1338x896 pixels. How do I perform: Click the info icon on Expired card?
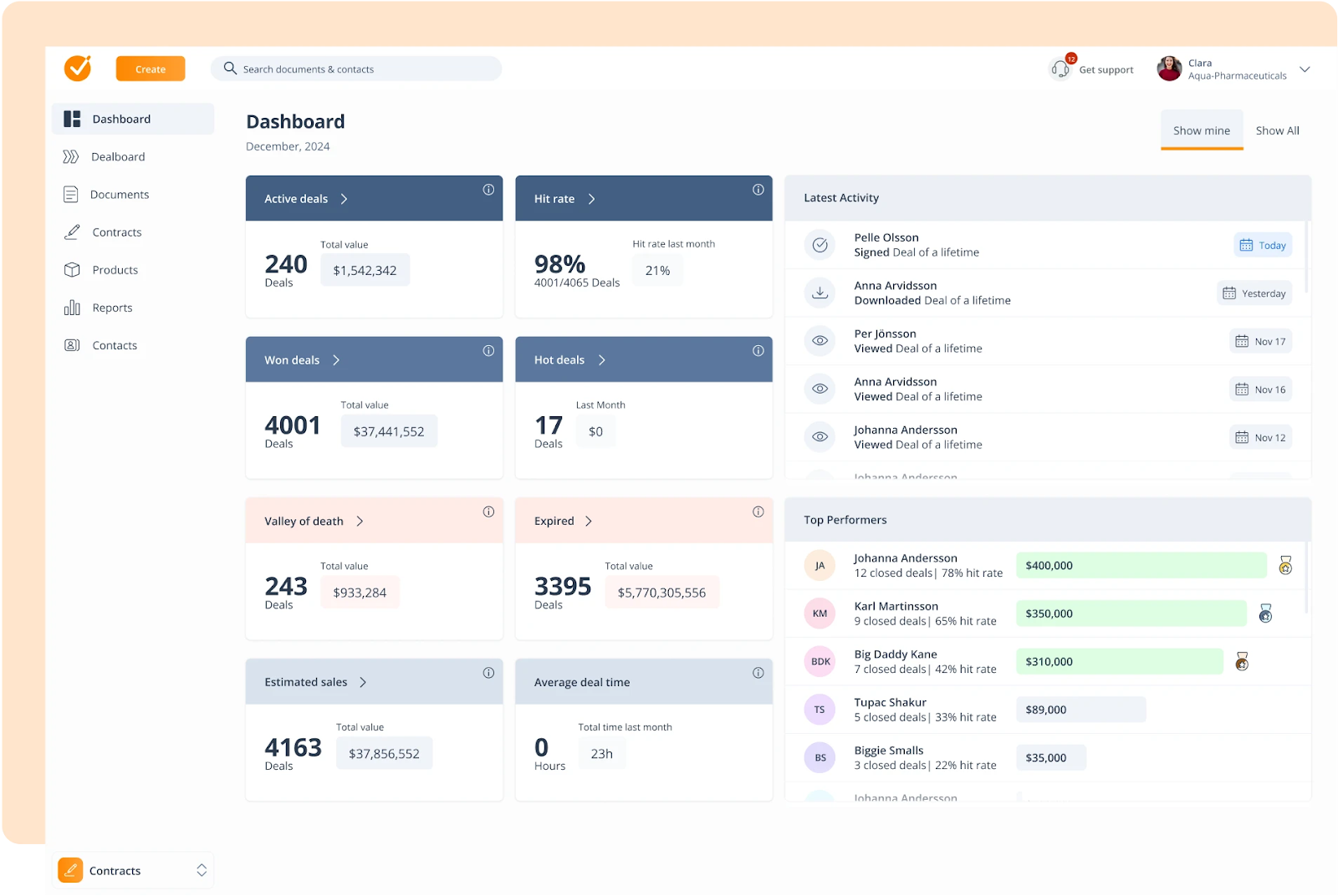coord(758,512)
